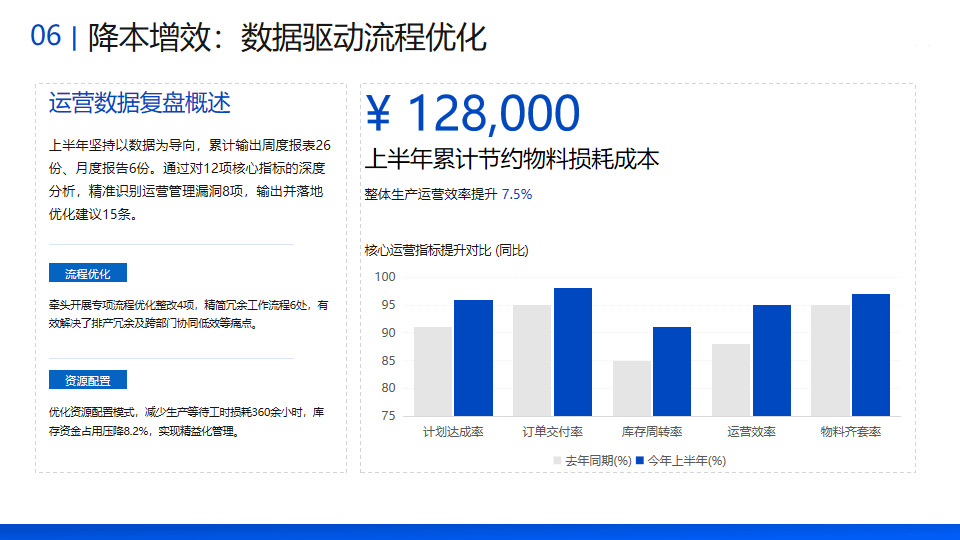960x540 pixels.
Task: Select the blue 物料齐套率 bar
Action: click(871, 355)
